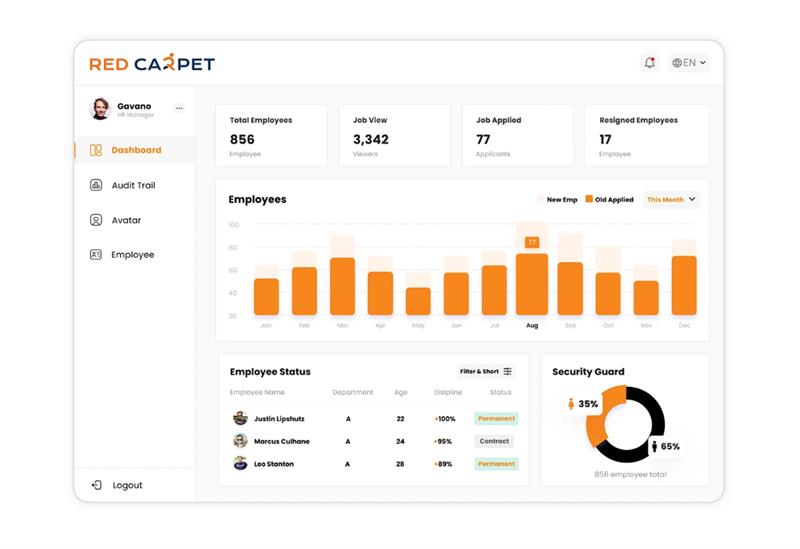
Task: Open the Audit Trail menu item
Action: [x=133, y=185]
